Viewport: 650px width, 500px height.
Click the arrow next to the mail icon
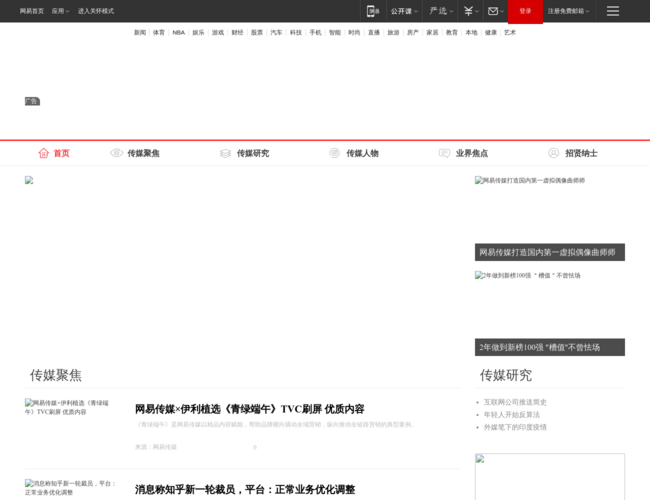click(502, 11)
